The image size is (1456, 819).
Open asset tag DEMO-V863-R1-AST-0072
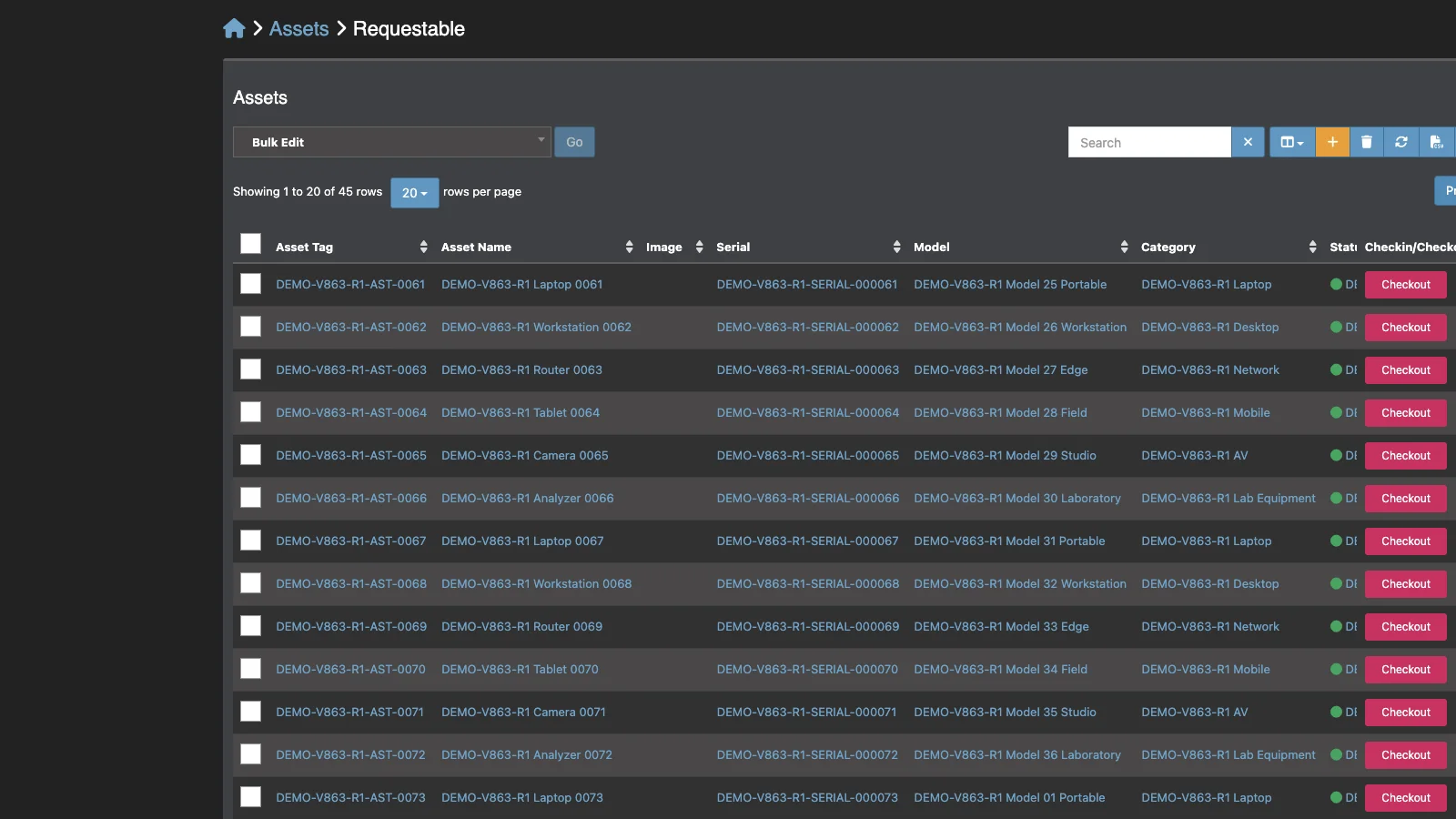point(350,754)
